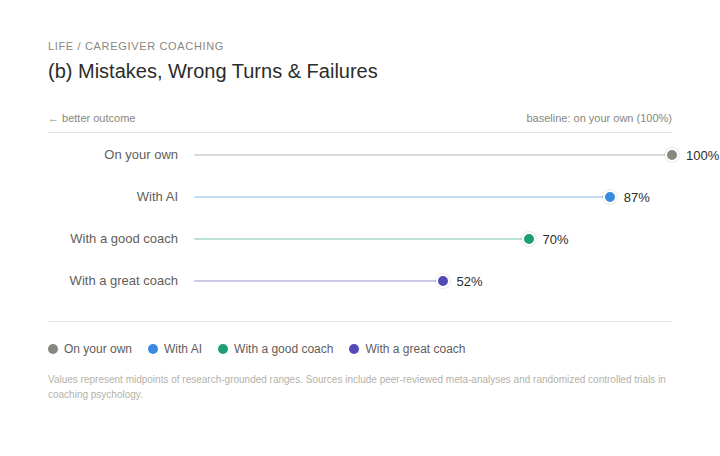This screenshot has width=720, height=456.
Task: Click the 87% value label
Action: tap(636, 198)
